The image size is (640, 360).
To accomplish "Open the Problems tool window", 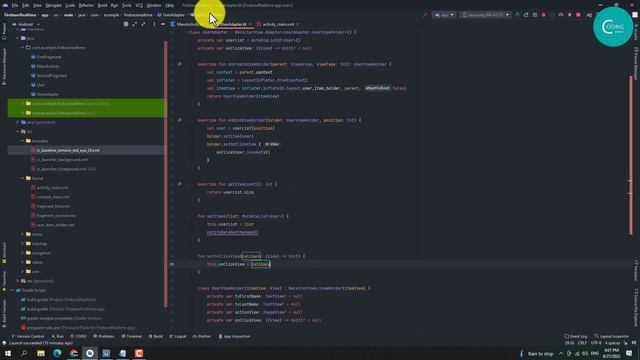I will 104,336.
